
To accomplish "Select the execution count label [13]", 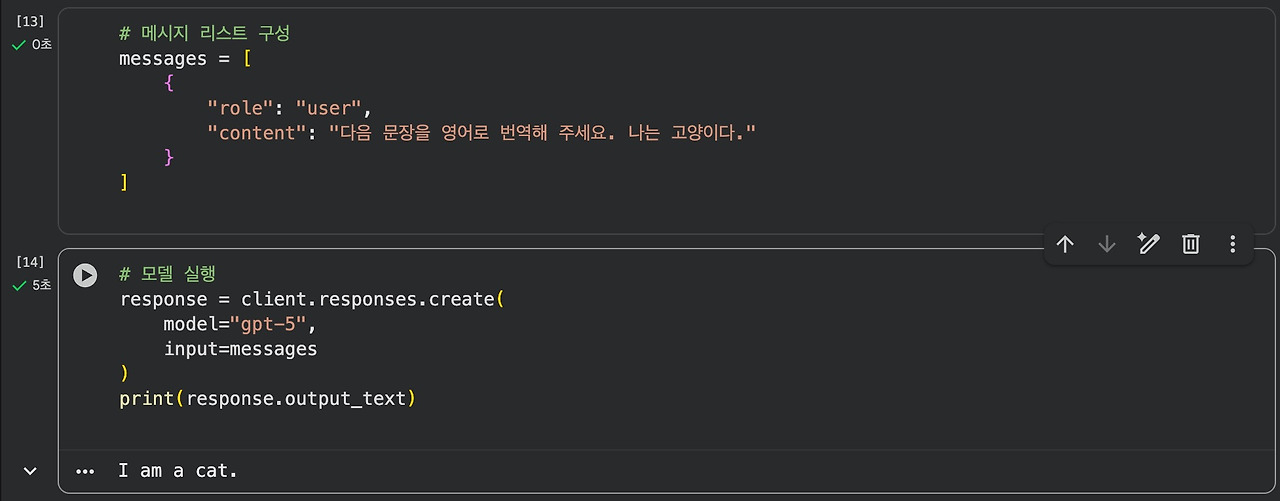I will (x=30, y=21).
